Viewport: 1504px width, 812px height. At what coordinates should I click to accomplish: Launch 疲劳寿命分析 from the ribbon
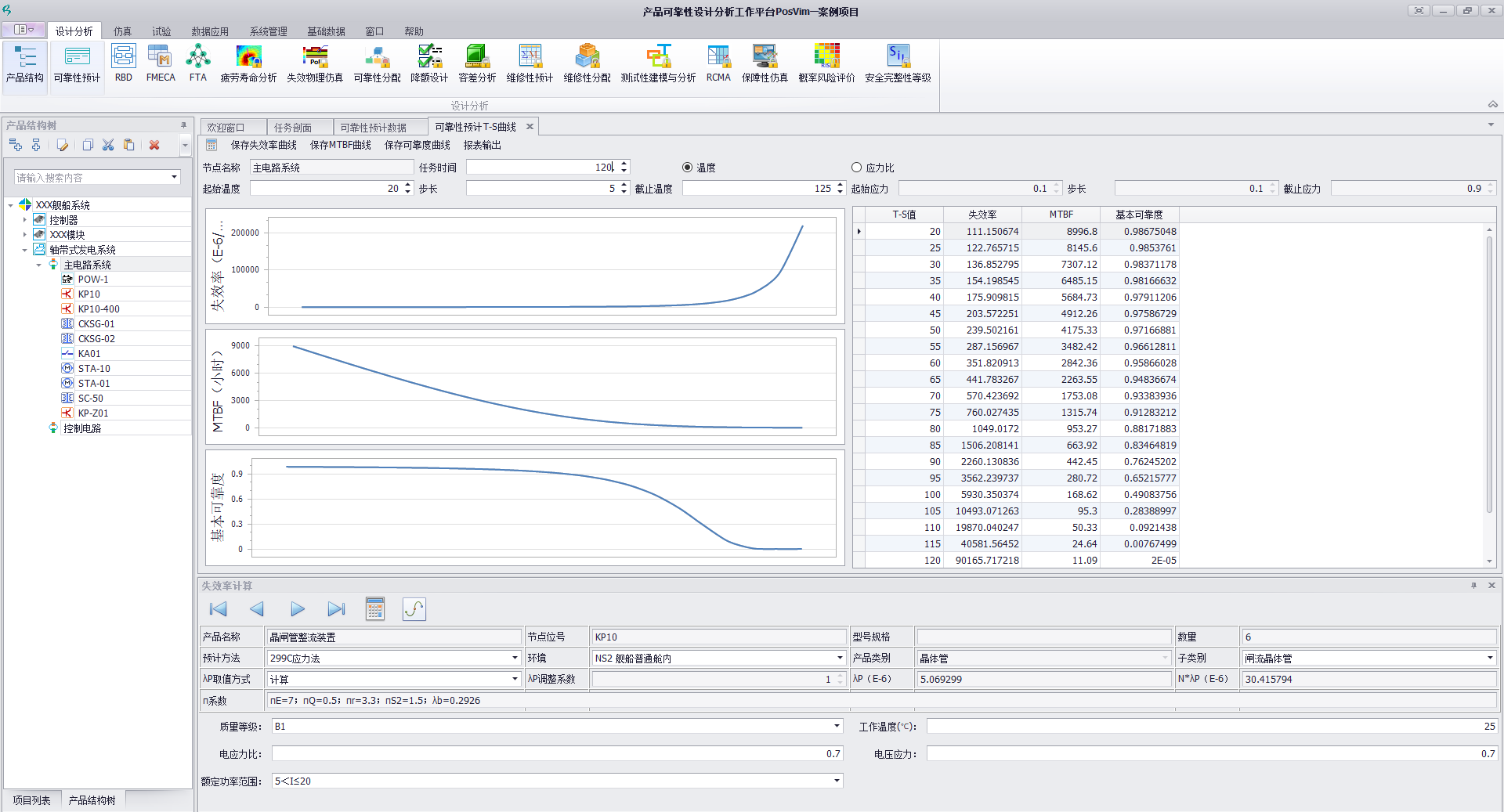coord(248,63)
